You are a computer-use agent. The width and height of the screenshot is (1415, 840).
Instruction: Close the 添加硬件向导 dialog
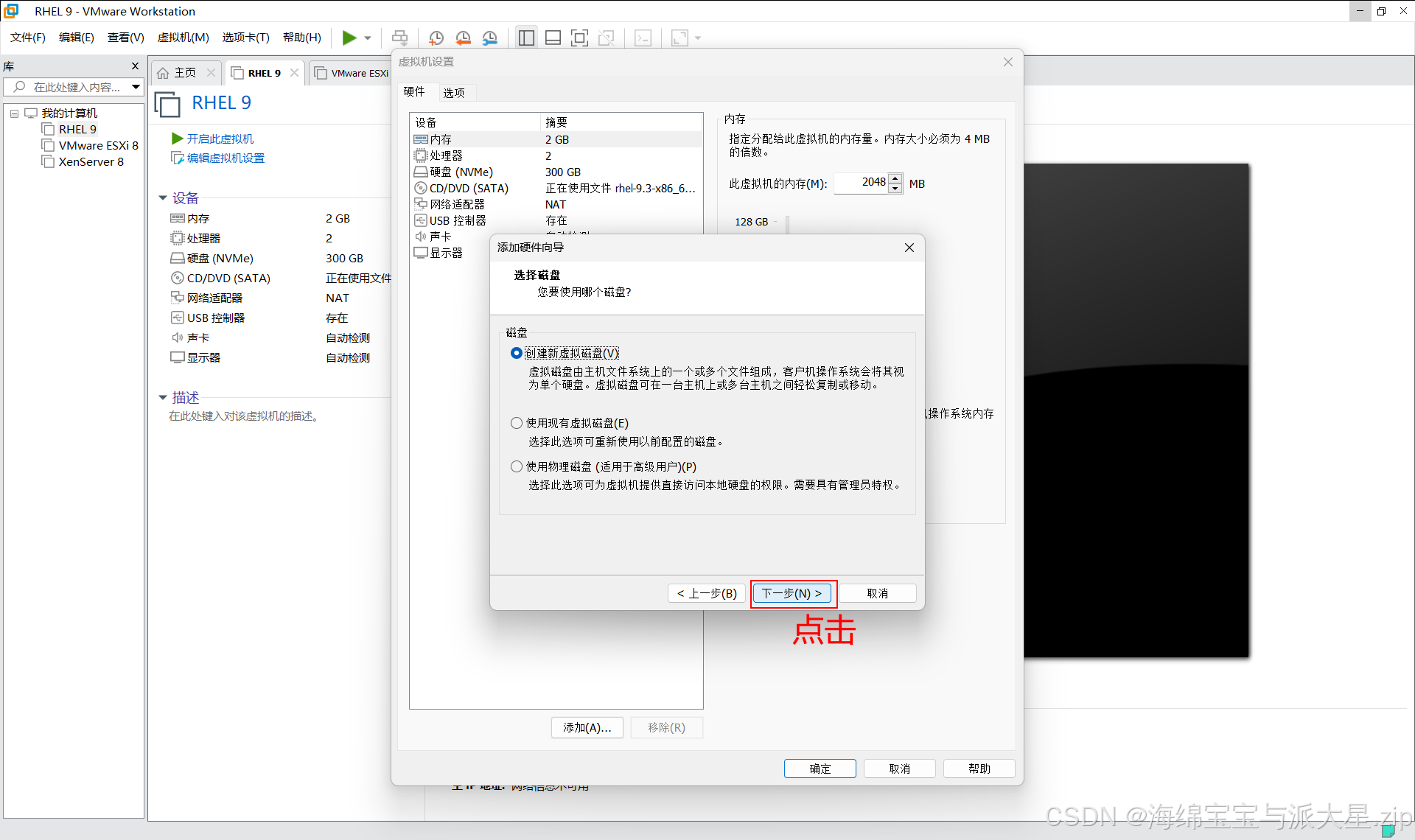point(909,248)
